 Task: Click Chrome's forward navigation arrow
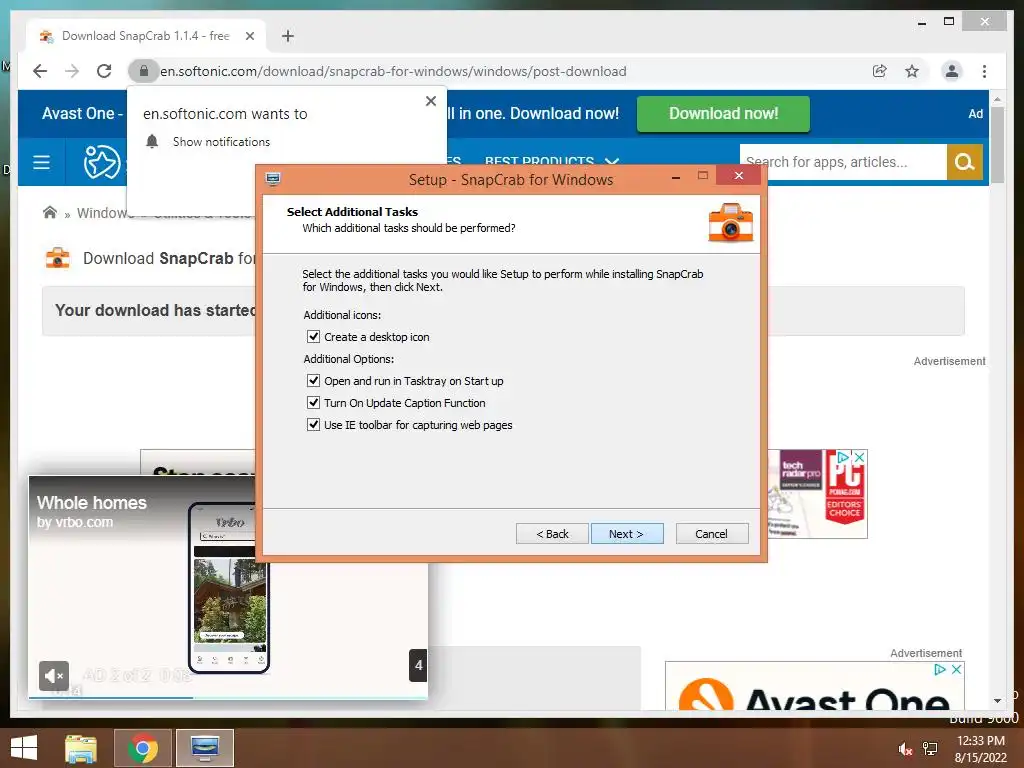[72, 71]
